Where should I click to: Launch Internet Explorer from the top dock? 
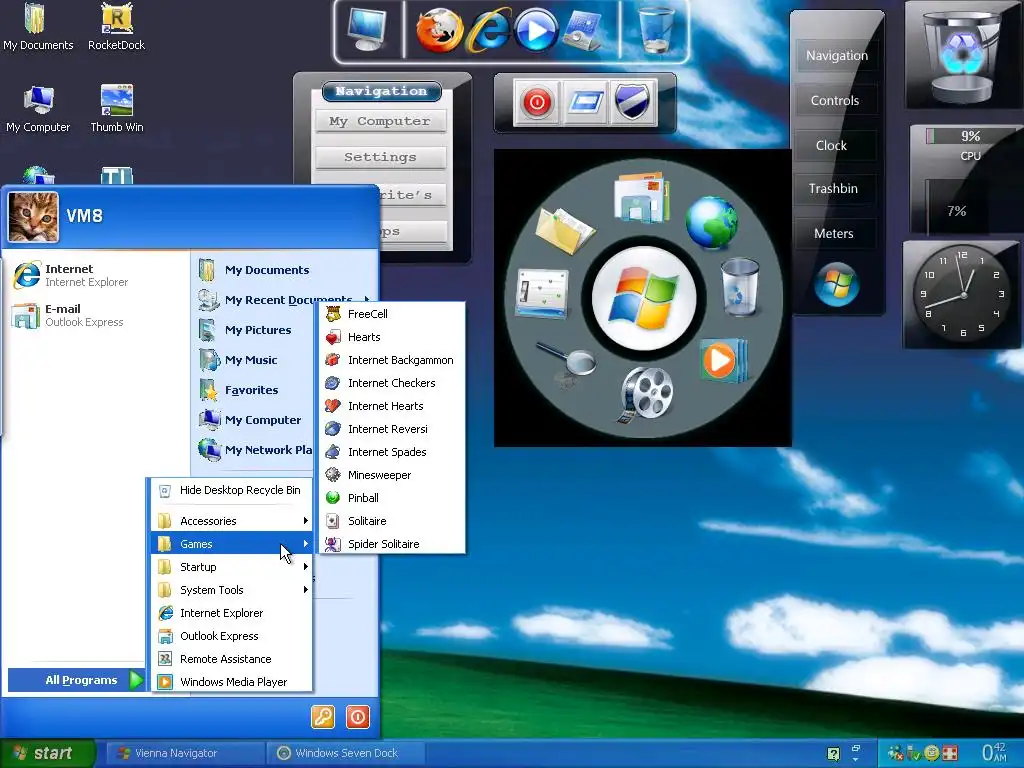487,30
